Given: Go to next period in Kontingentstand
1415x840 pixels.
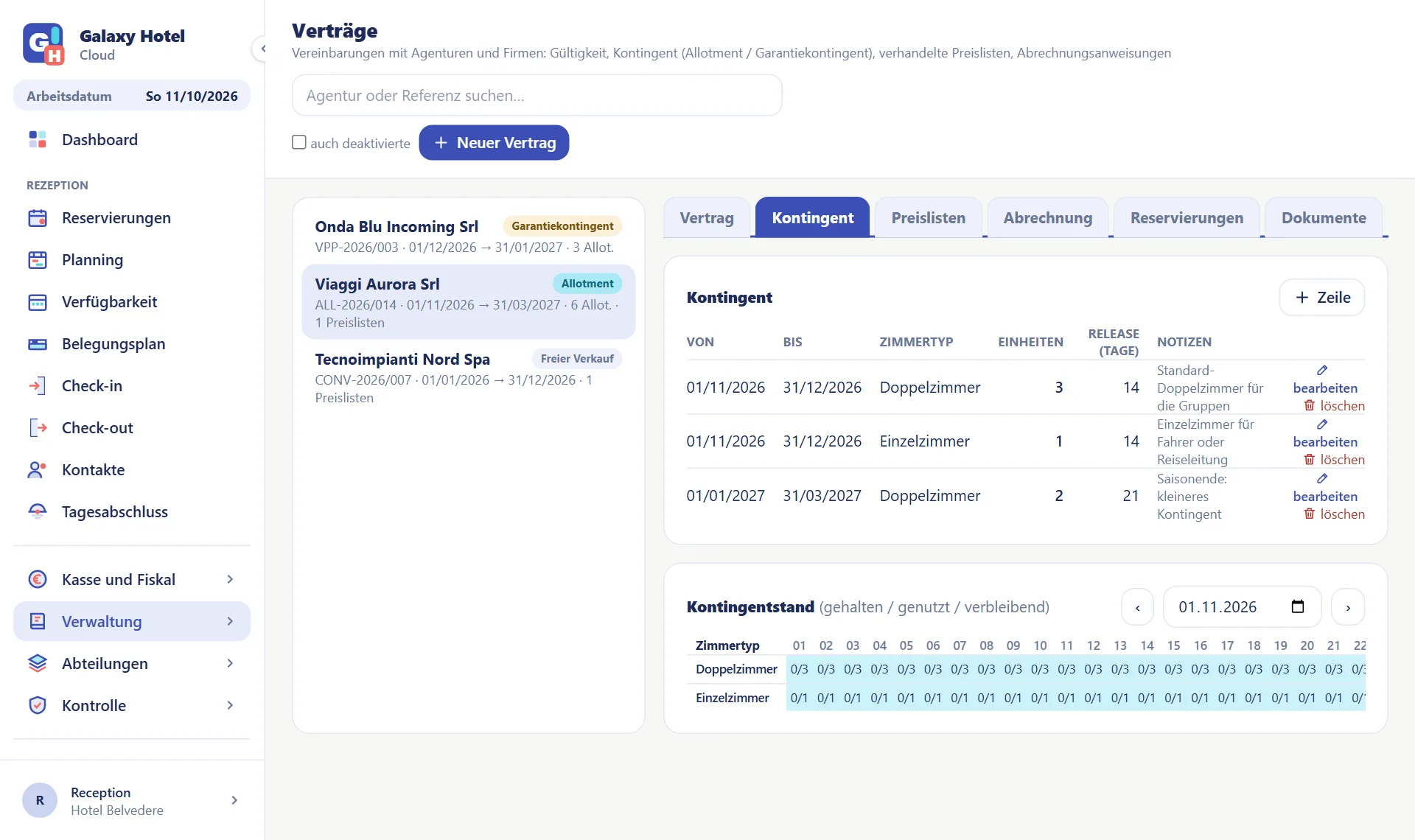Looking at the screenshot, I should tap(1348, 607).
